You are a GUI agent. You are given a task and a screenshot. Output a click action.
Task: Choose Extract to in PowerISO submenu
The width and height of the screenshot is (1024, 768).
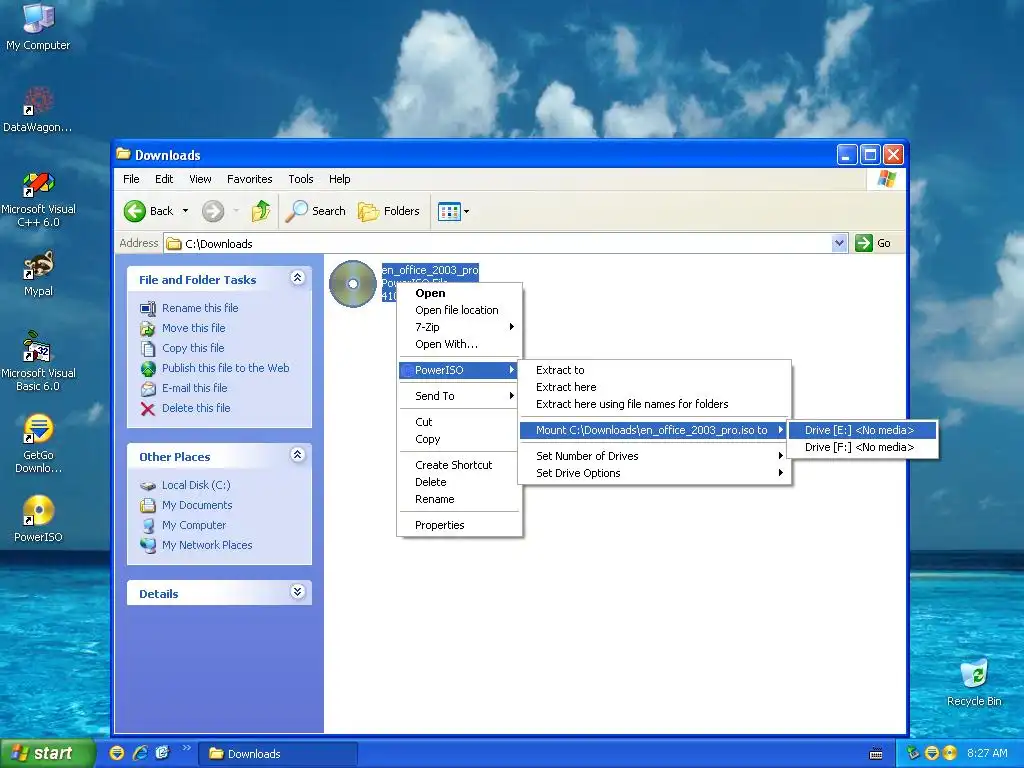[654, 370]
